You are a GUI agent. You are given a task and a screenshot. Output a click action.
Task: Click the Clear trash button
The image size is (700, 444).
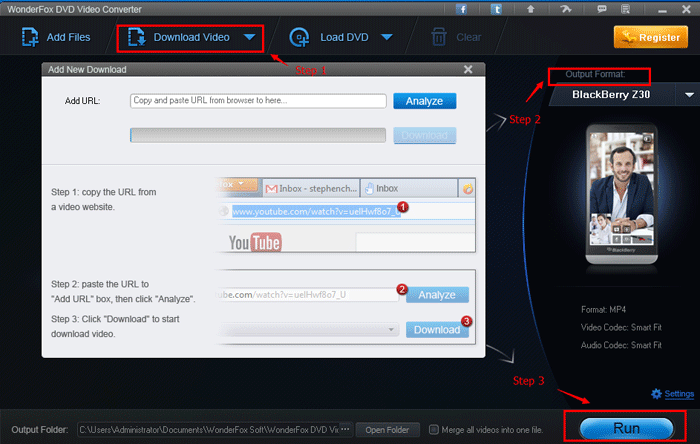tap(456, 37)
